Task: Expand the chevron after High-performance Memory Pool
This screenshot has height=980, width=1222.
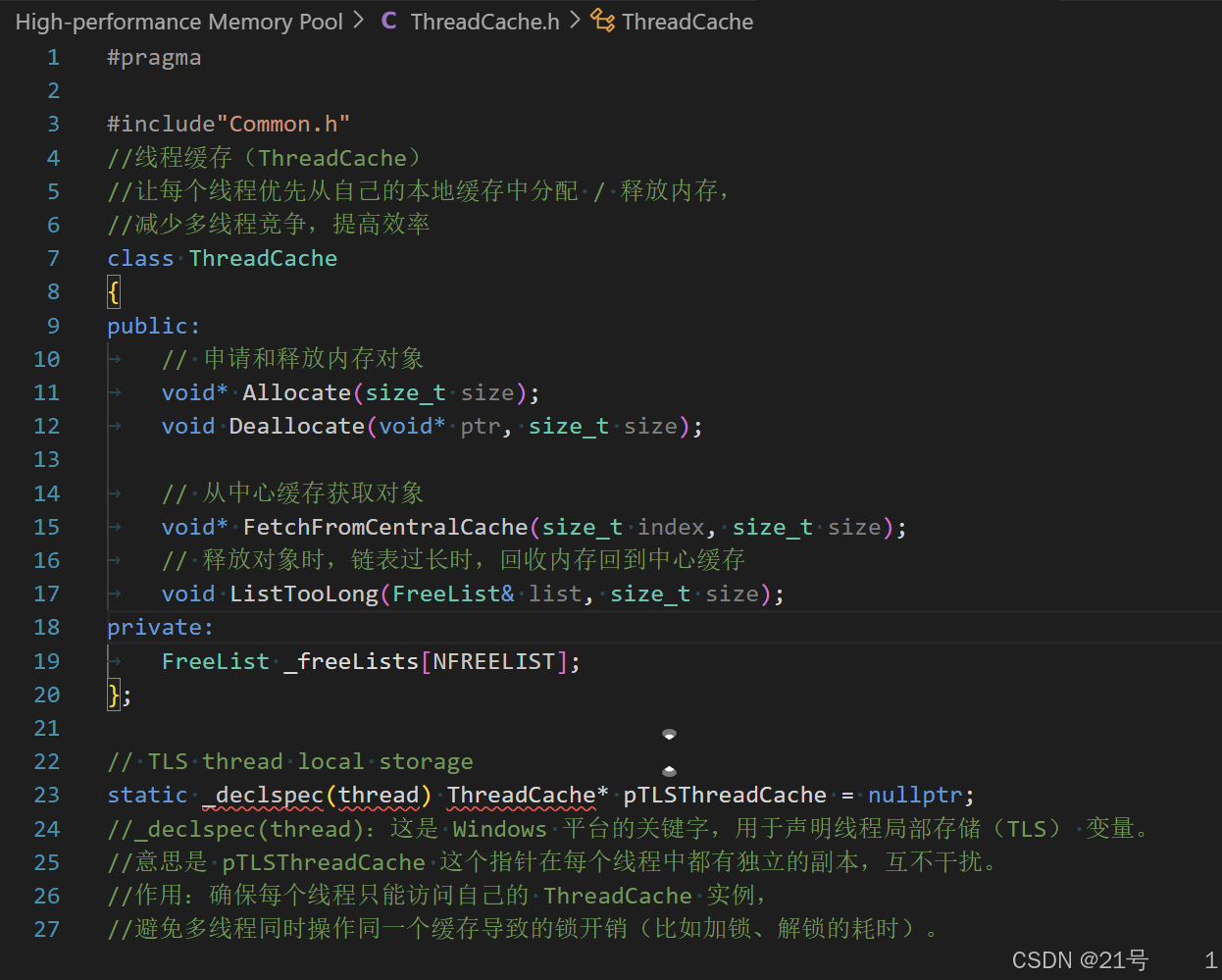Action: [359, 21]
